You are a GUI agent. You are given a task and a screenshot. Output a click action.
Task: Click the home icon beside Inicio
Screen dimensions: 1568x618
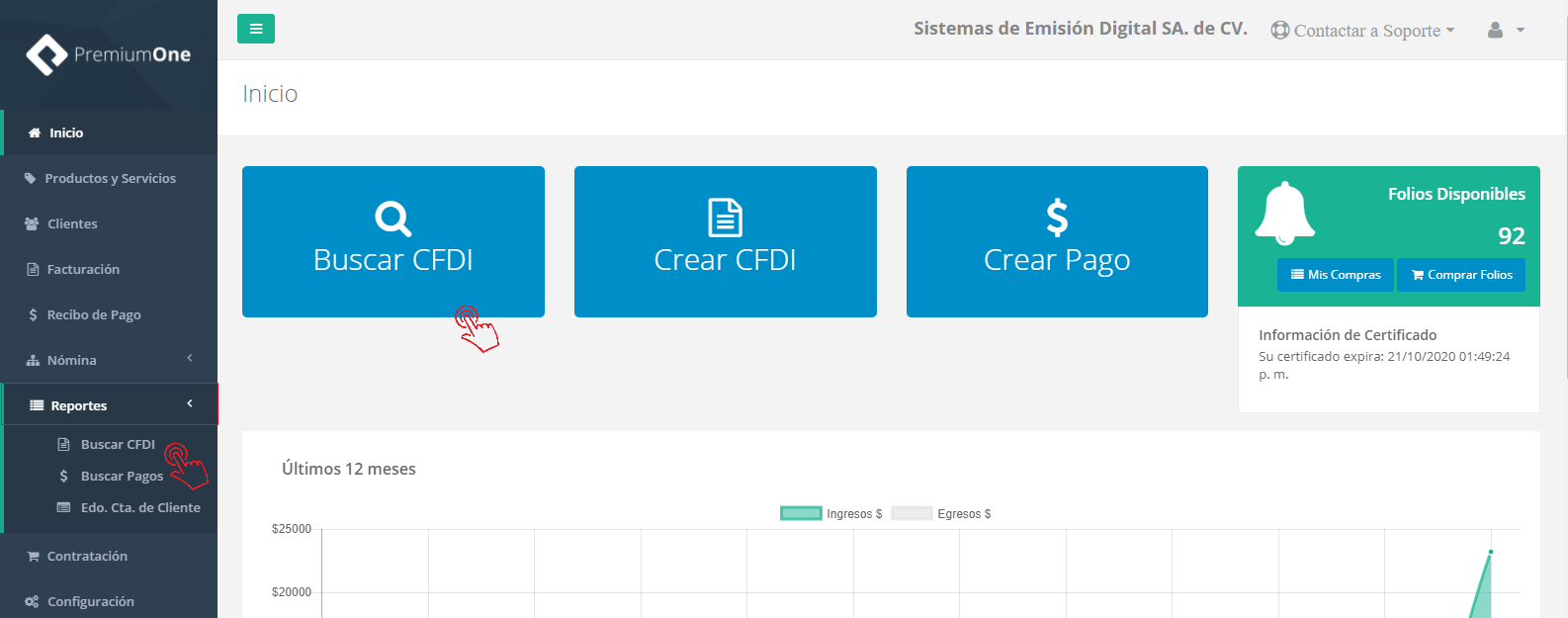35,132
